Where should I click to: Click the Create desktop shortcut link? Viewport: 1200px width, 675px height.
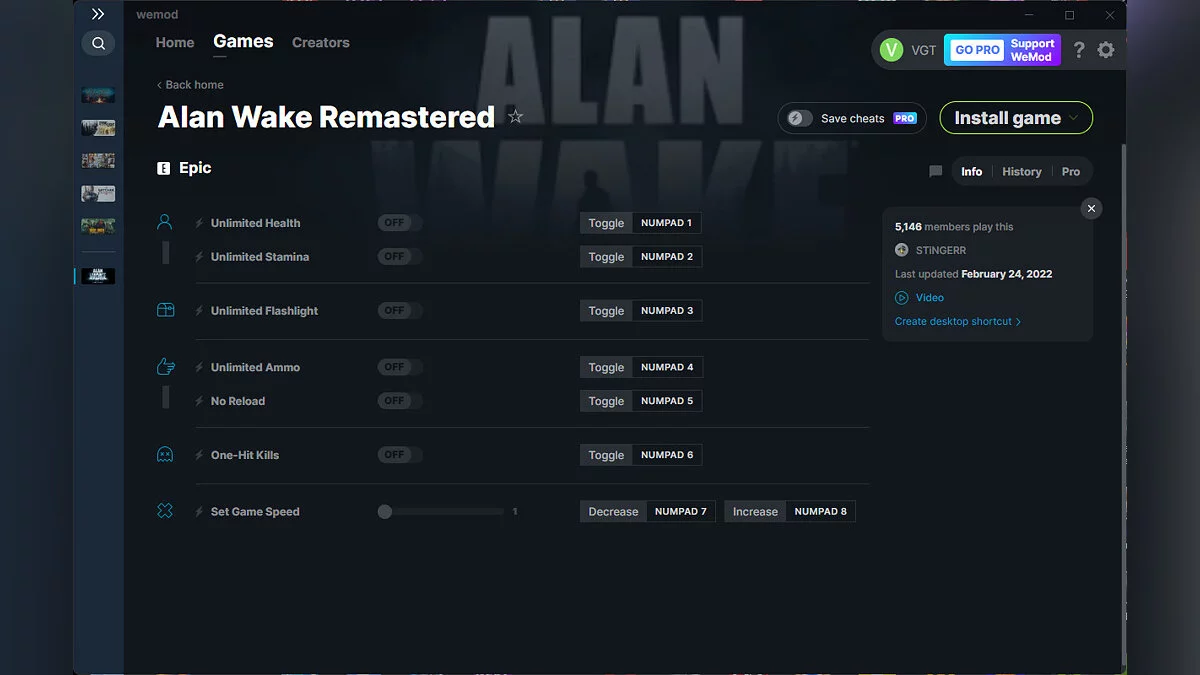953,321
